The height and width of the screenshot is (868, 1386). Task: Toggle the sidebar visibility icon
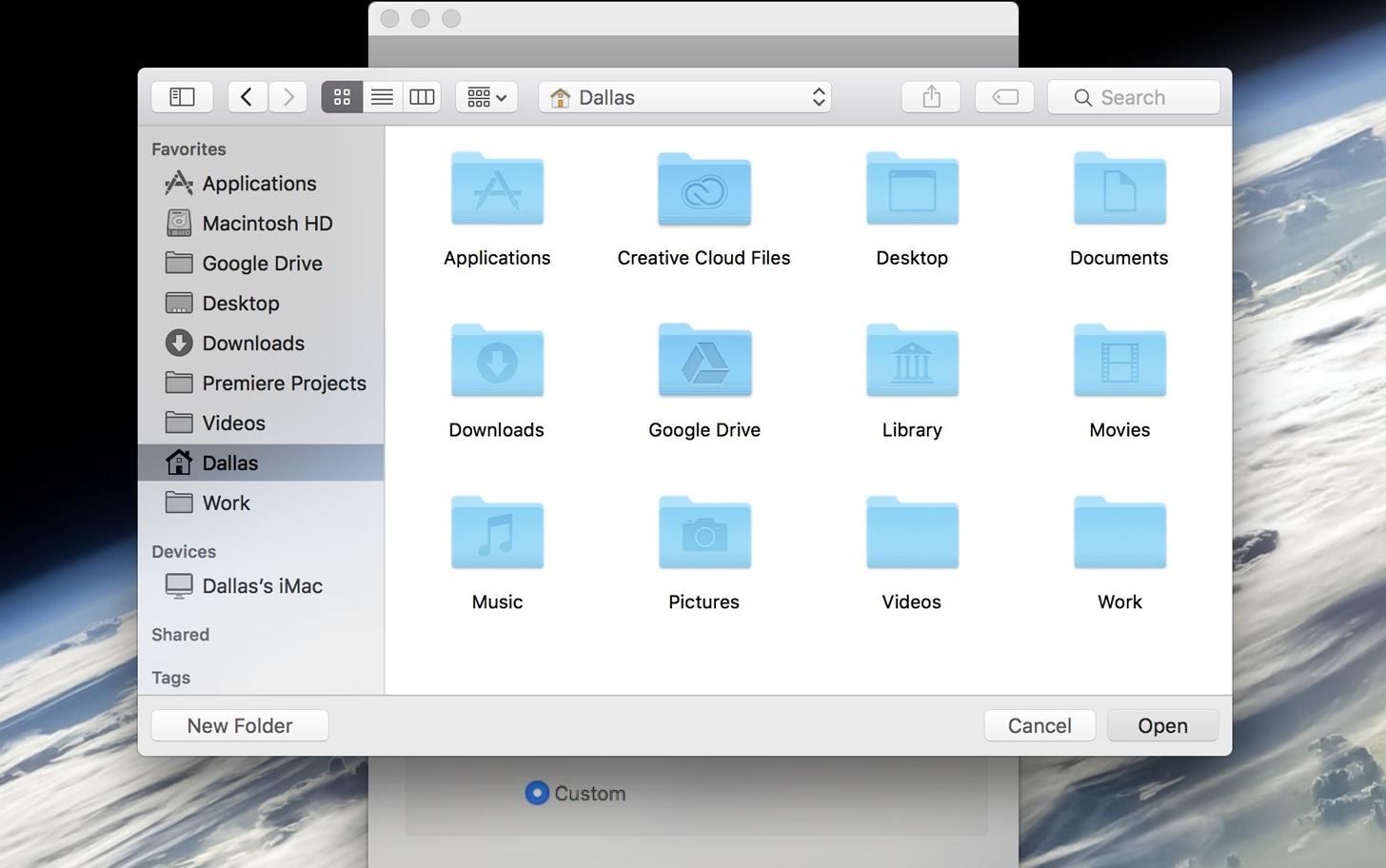(182, 96)
